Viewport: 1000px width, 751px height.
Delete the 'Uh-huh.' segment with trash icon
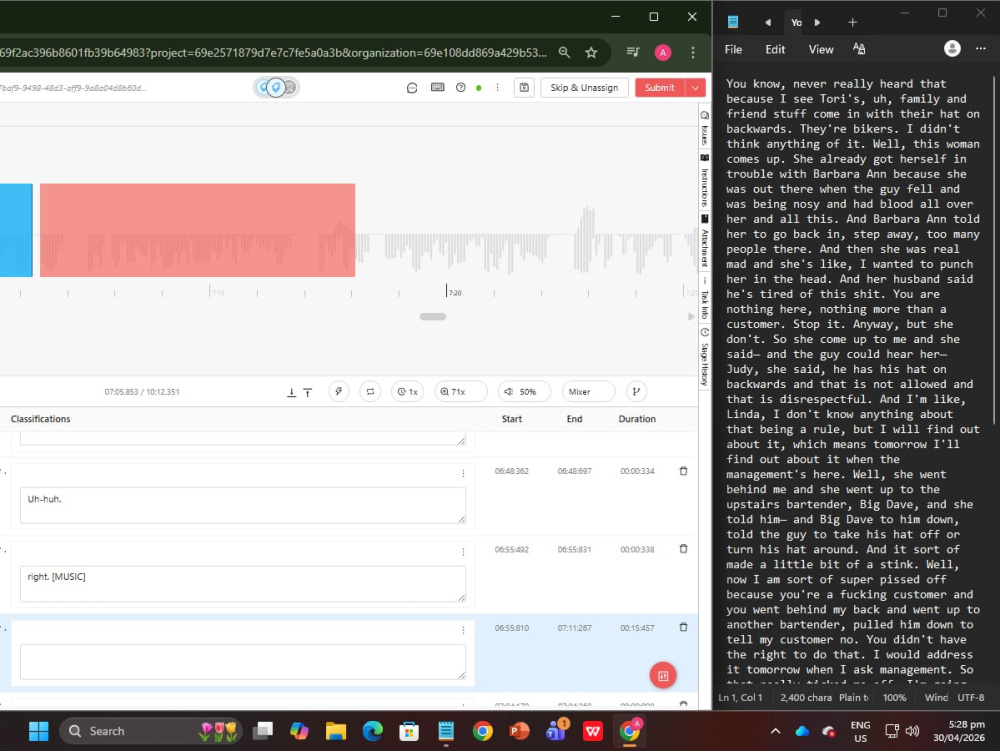pos(683,471)
